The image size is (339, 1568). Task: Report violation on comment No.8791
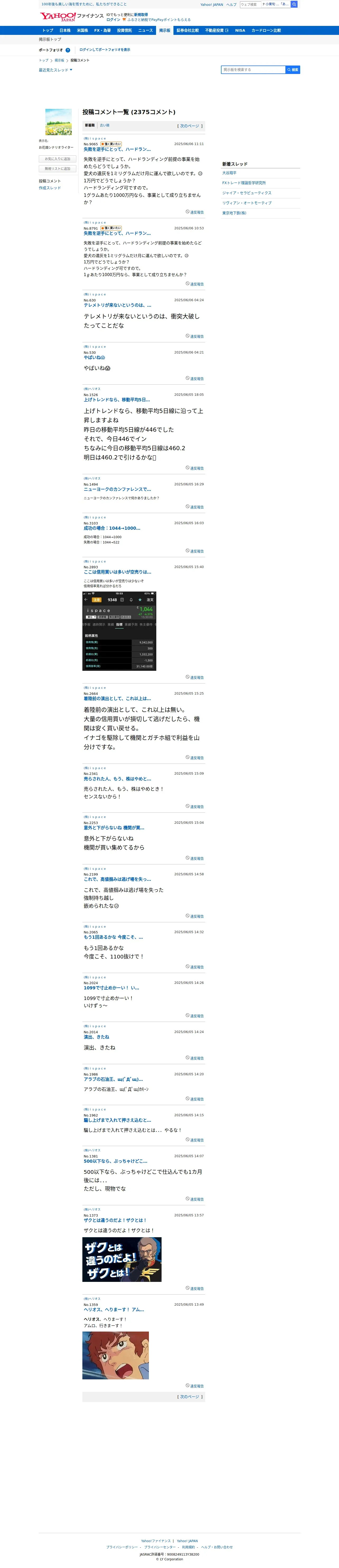(195, 284)
